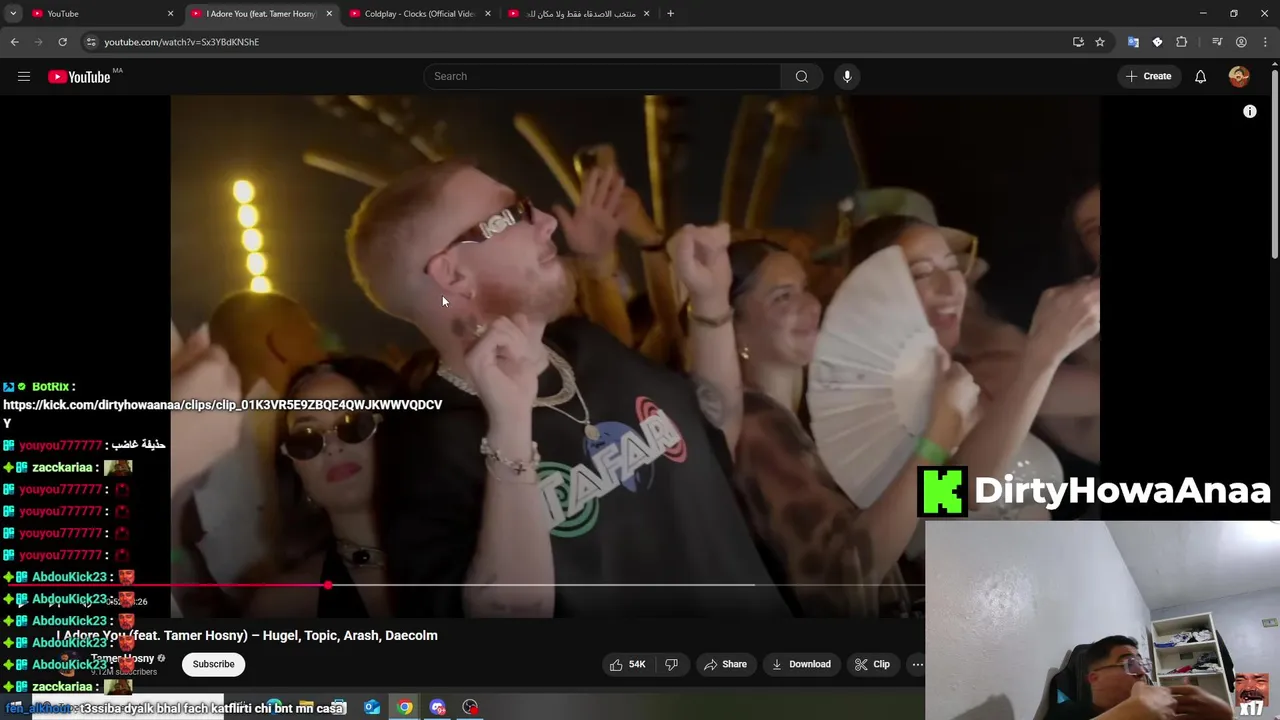Click the page vertical scrollbar thumb
This screenshot has width=1280, height=720.
point(1274,165)
